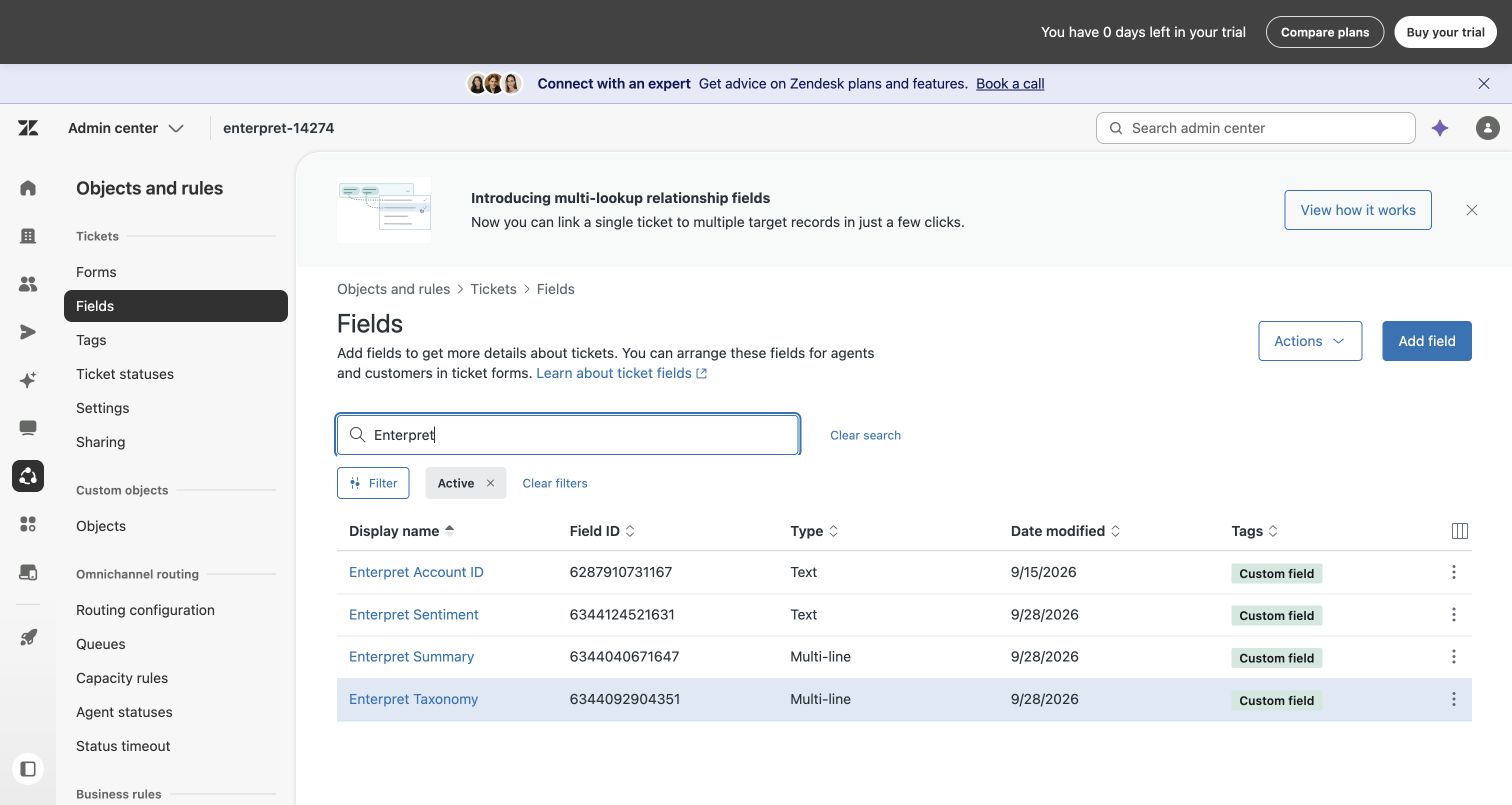Sort by Type column
The width and height of the screenshot is (1512, 805).
tap(814, 531)
